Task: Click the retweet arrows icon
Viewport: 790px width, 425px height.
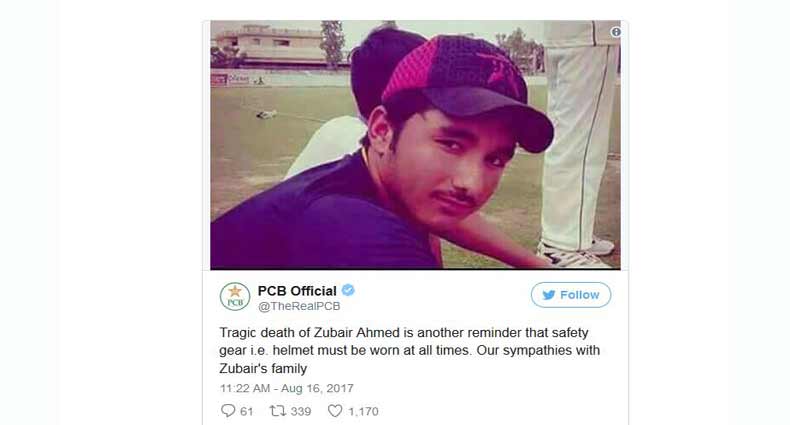Action: coord(278,411)
